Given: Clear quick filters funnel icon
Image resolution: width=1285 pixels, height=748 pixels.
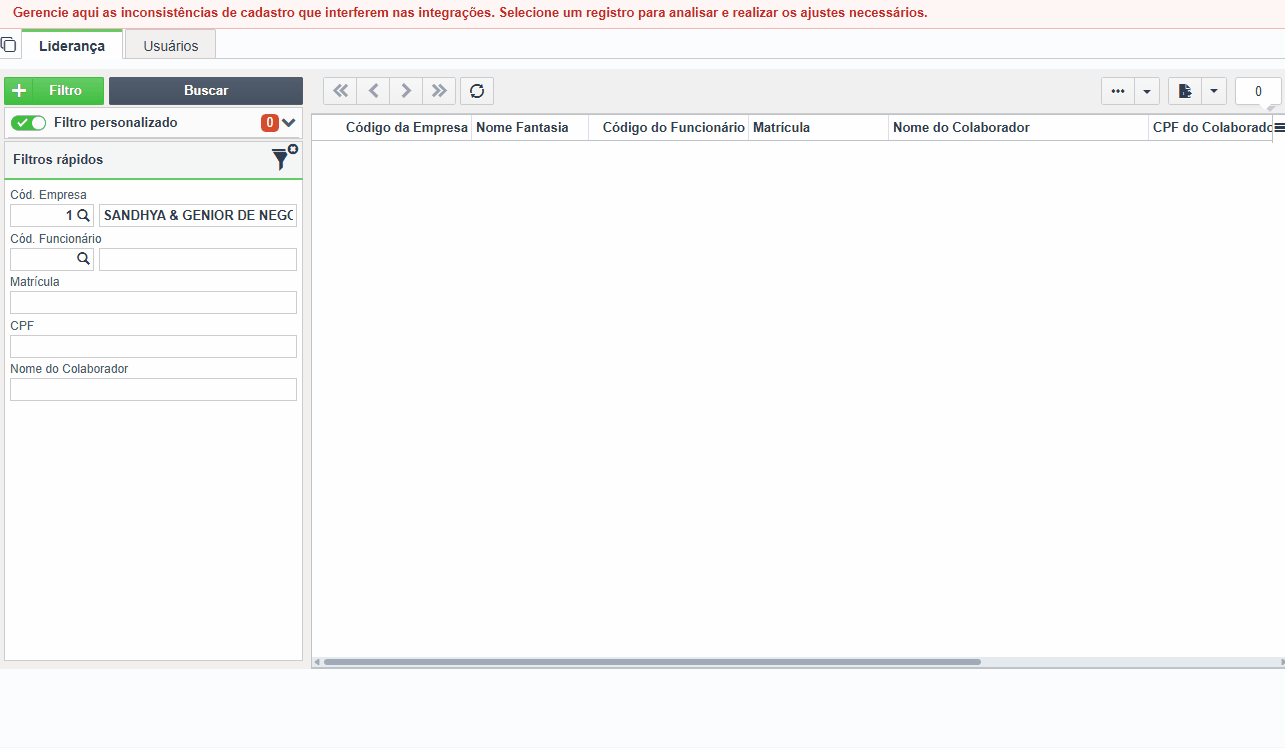Looking at the screenshot, I should [284, 157].
